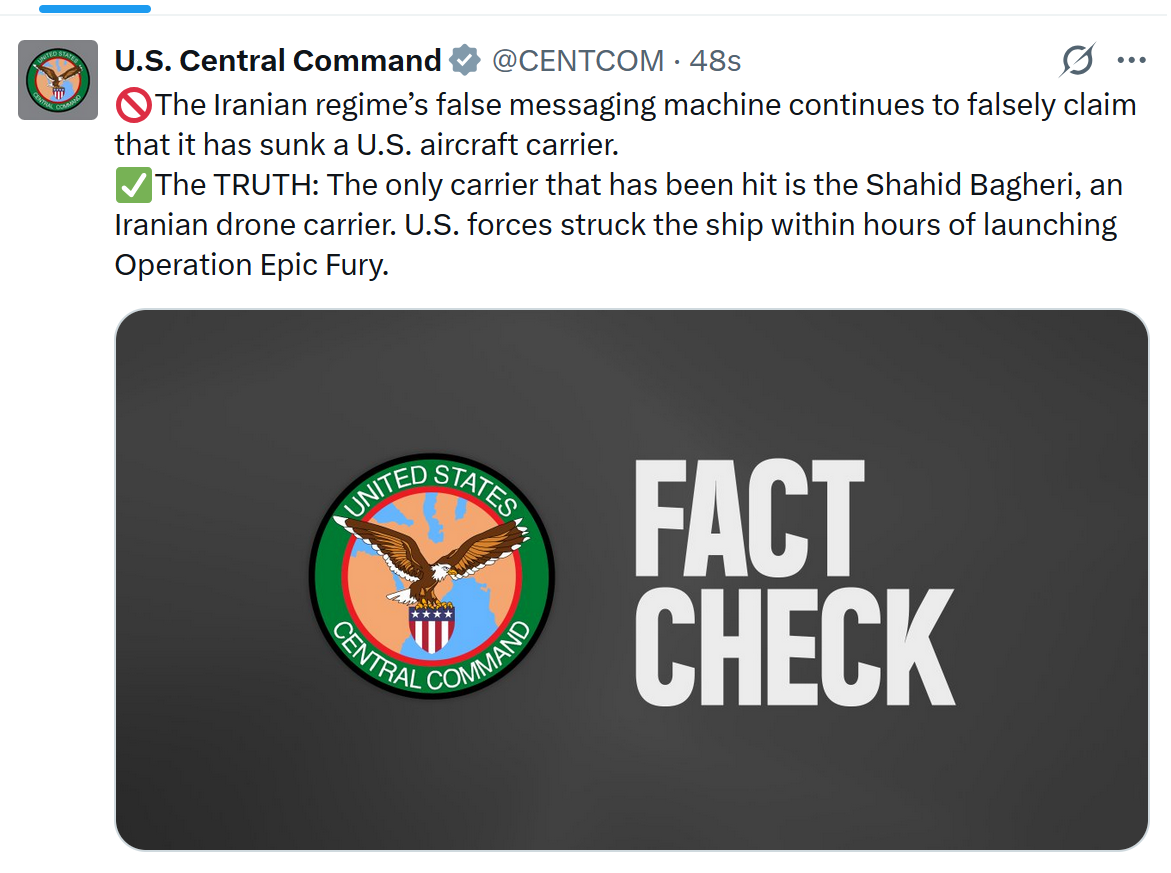Click the large FACT CHECK headline
The image size is (1171, 873).
(794, 583)
